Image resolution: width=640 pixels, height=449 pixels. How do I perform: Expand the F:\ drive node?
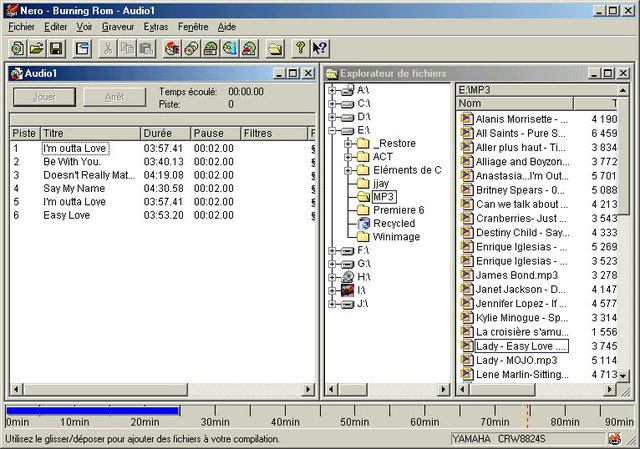tap(332, 250)
